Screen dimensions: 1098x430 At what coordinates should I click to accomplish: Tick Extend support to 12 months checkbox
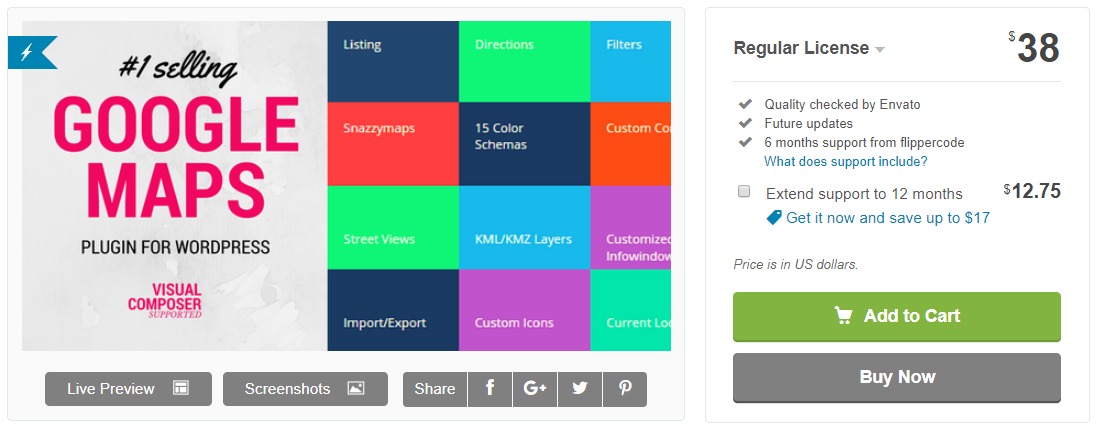(744, 191)
